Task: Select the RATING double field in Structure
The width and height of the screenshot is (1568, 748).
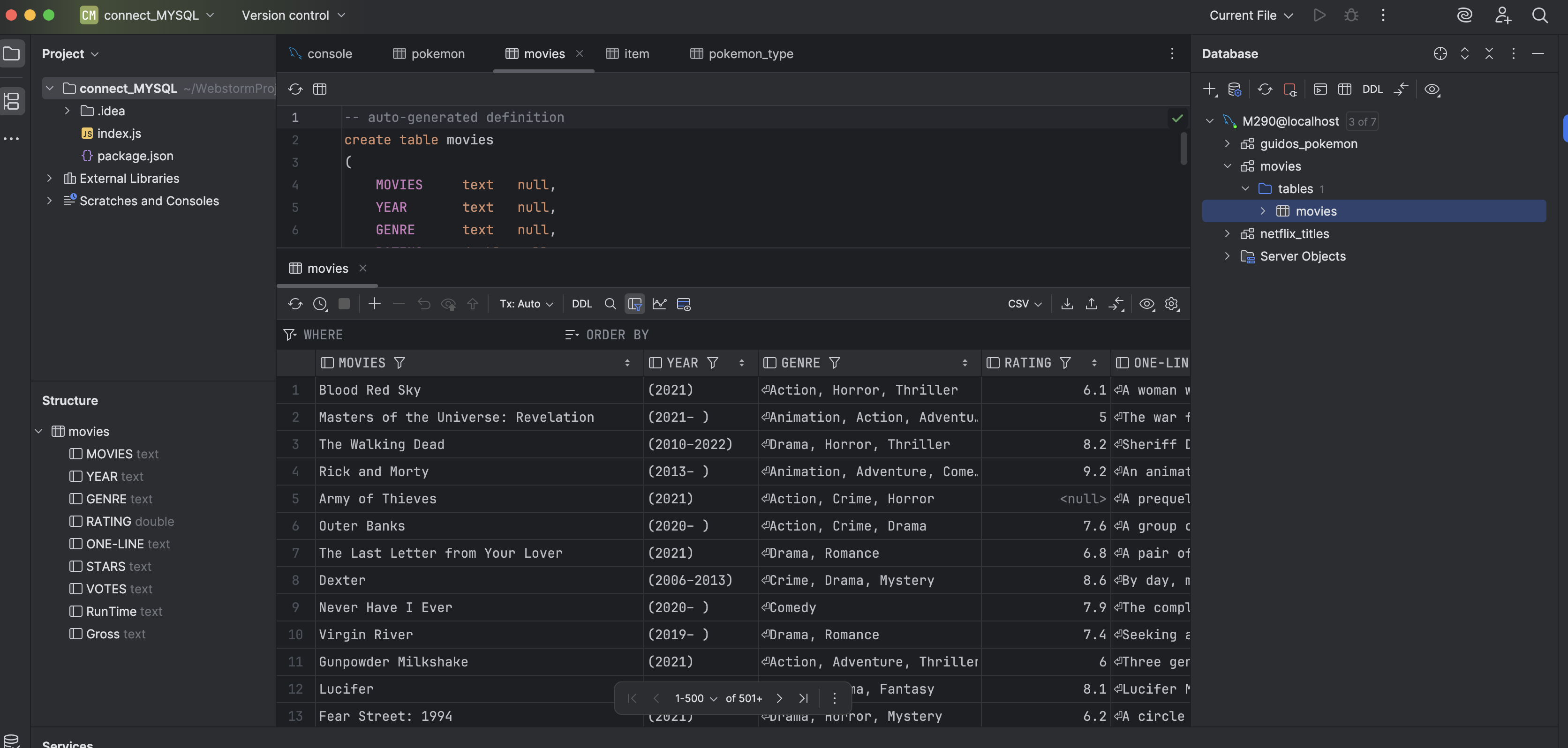Action: [122, 522]
